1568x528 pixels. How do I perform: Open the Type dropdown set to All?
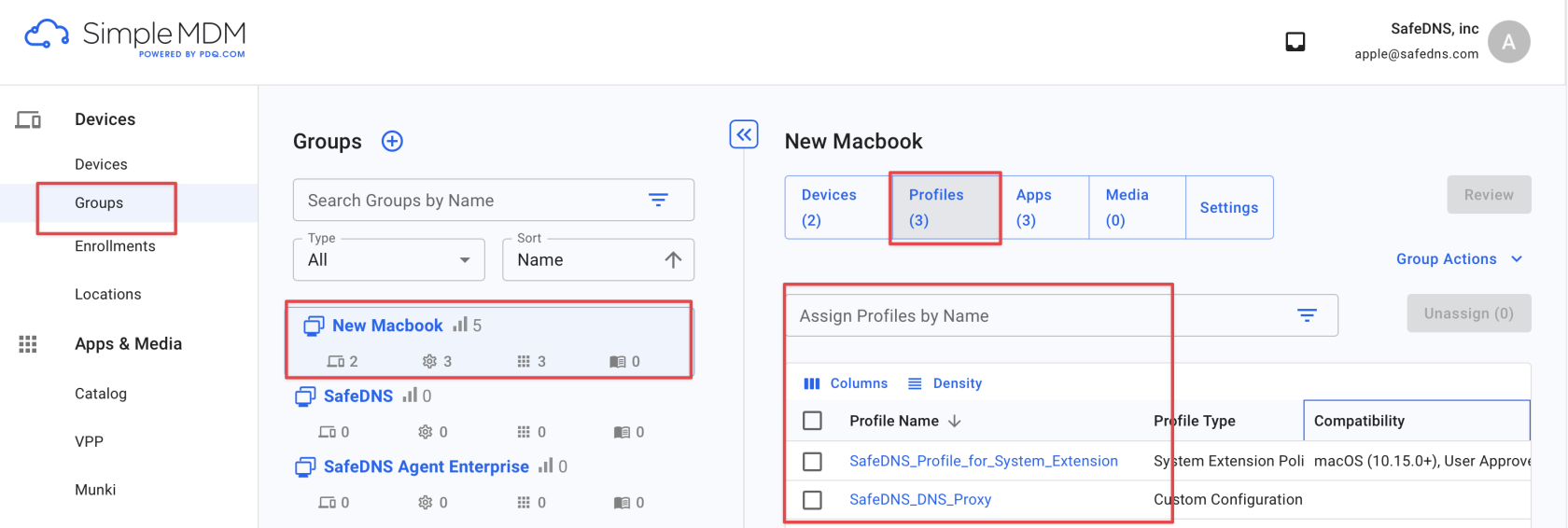[389, 259]
